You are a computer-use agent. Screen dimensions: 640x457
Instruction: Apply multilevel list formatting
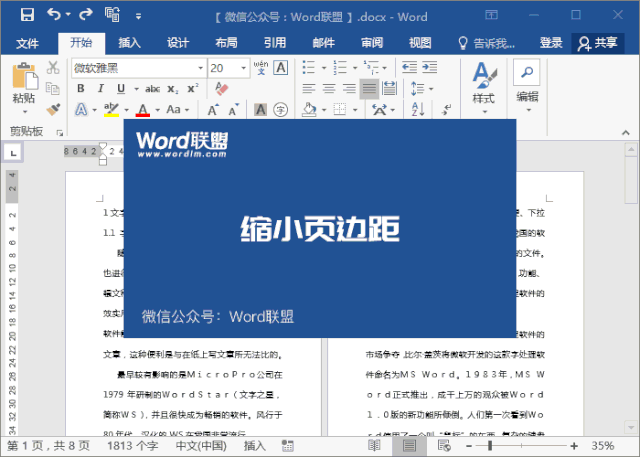371,67
